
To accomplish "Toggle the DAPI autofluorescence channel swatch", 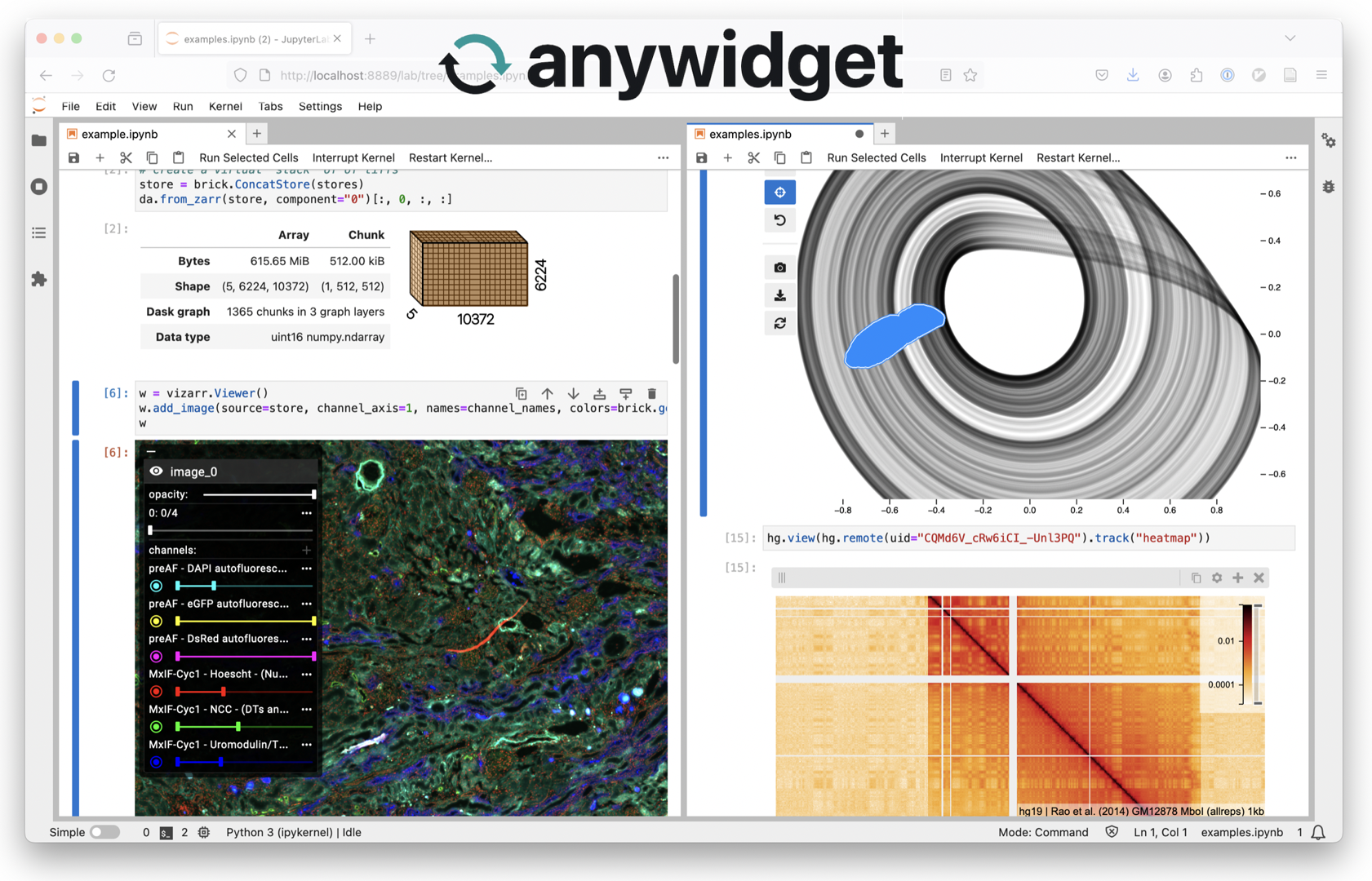I will pos(156,586).
